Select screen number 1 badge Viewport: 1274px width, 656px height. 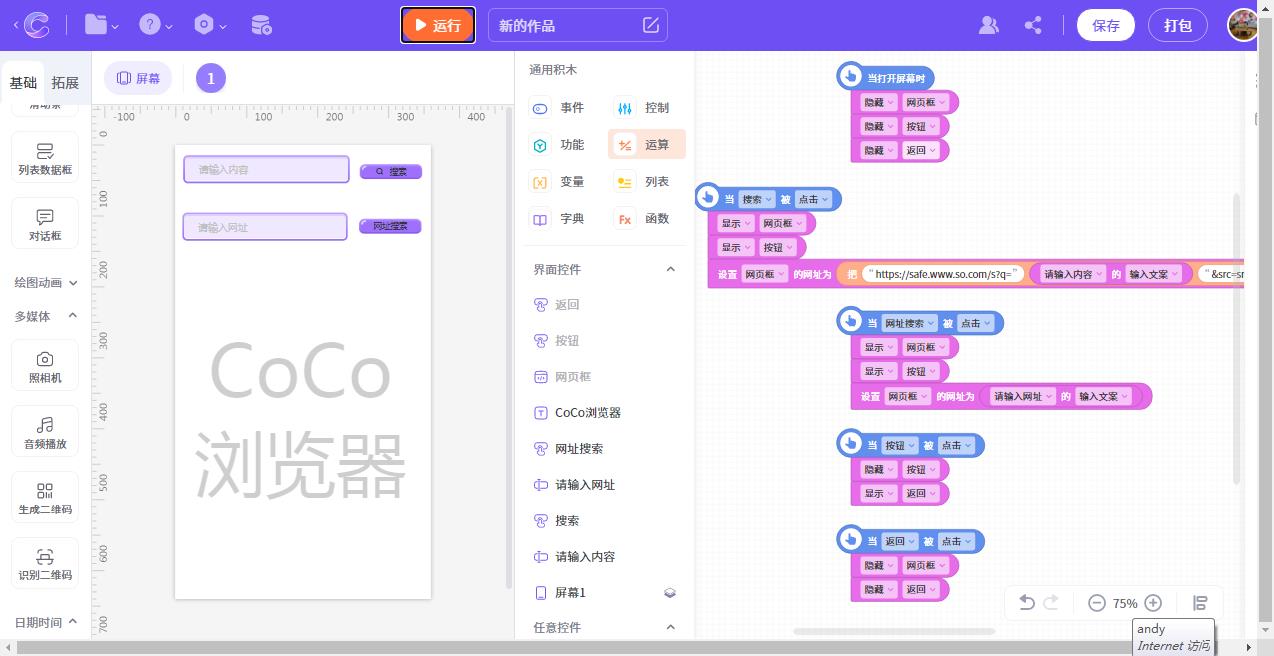coord(211,78)
